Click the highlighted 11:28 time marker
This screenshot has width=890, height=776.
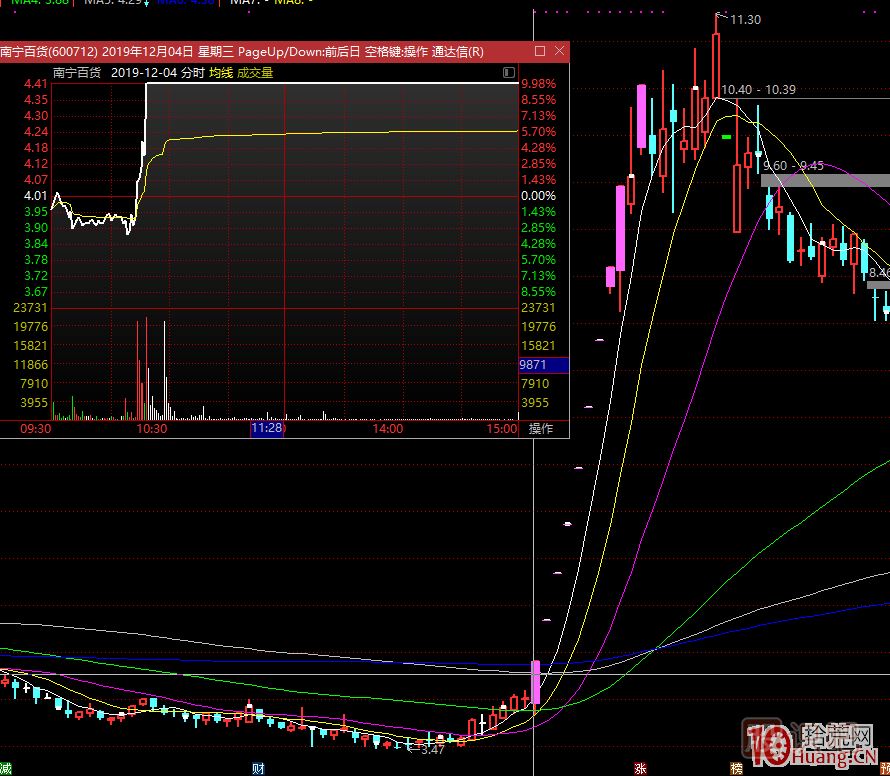click(267, 428)
